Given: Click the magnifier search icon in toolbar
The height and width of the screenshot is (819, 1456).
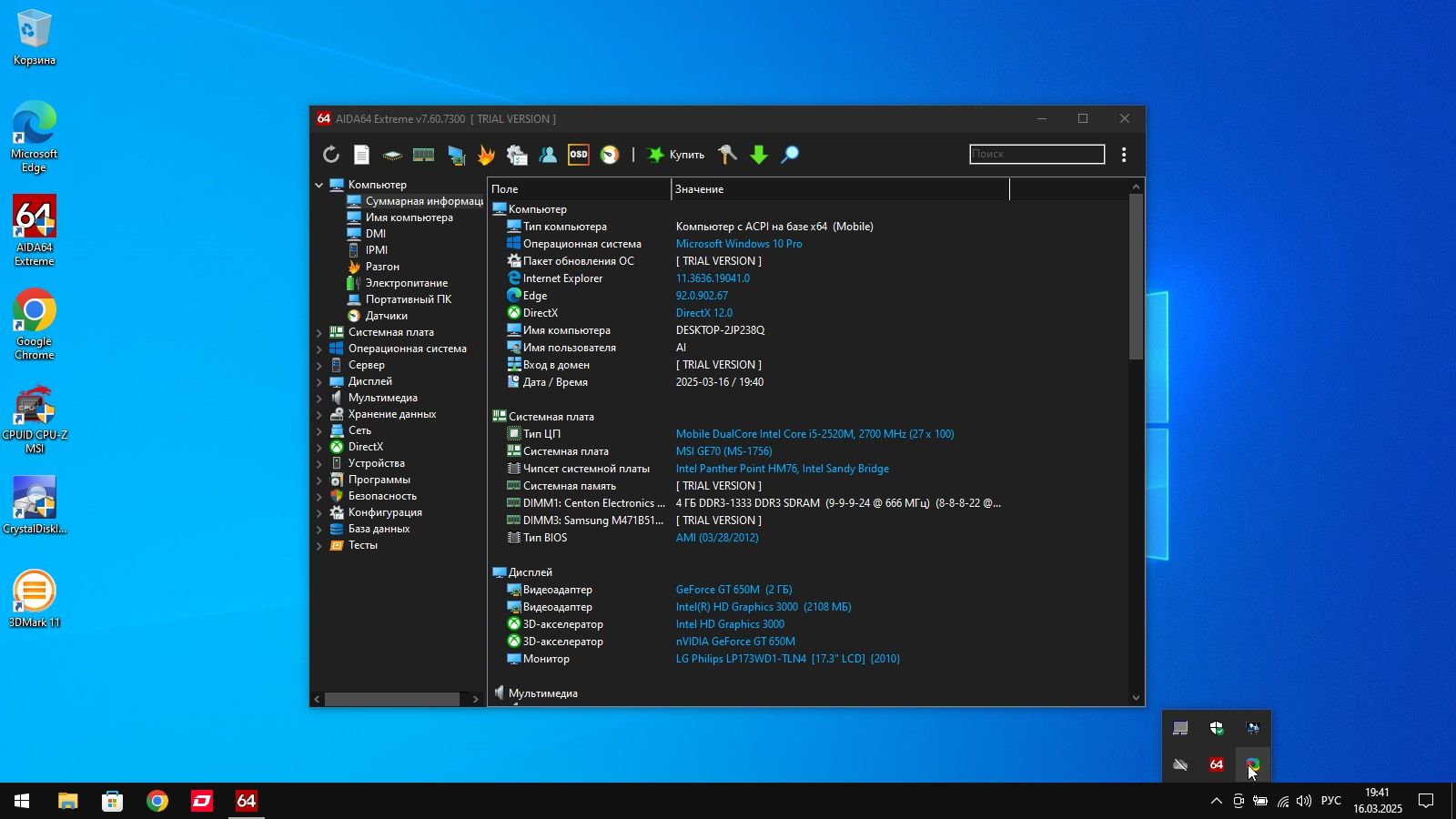Looking at the screenshot, I should coord(790,155).
